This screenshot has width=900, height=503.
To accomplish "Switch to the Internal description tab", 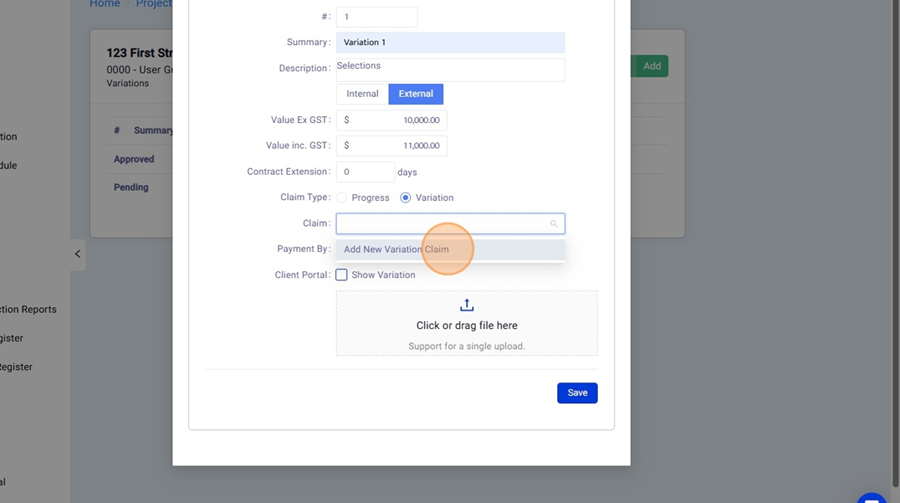I will pyautogui.click(x=362, y=94).
